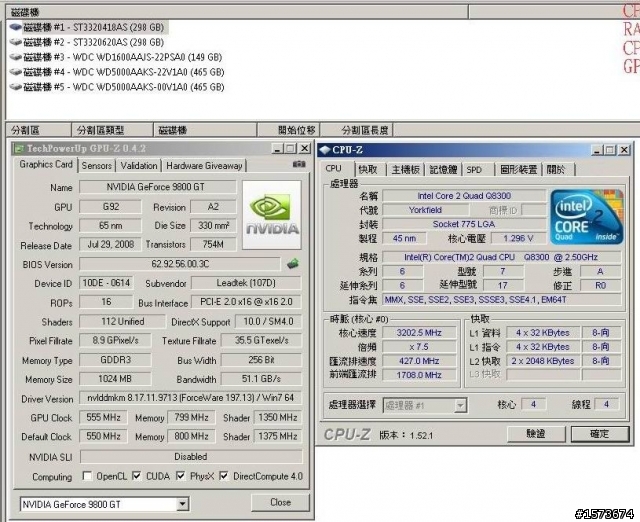
Task: Open the 主機板 mainboard tab
Action: coord(405,169)
